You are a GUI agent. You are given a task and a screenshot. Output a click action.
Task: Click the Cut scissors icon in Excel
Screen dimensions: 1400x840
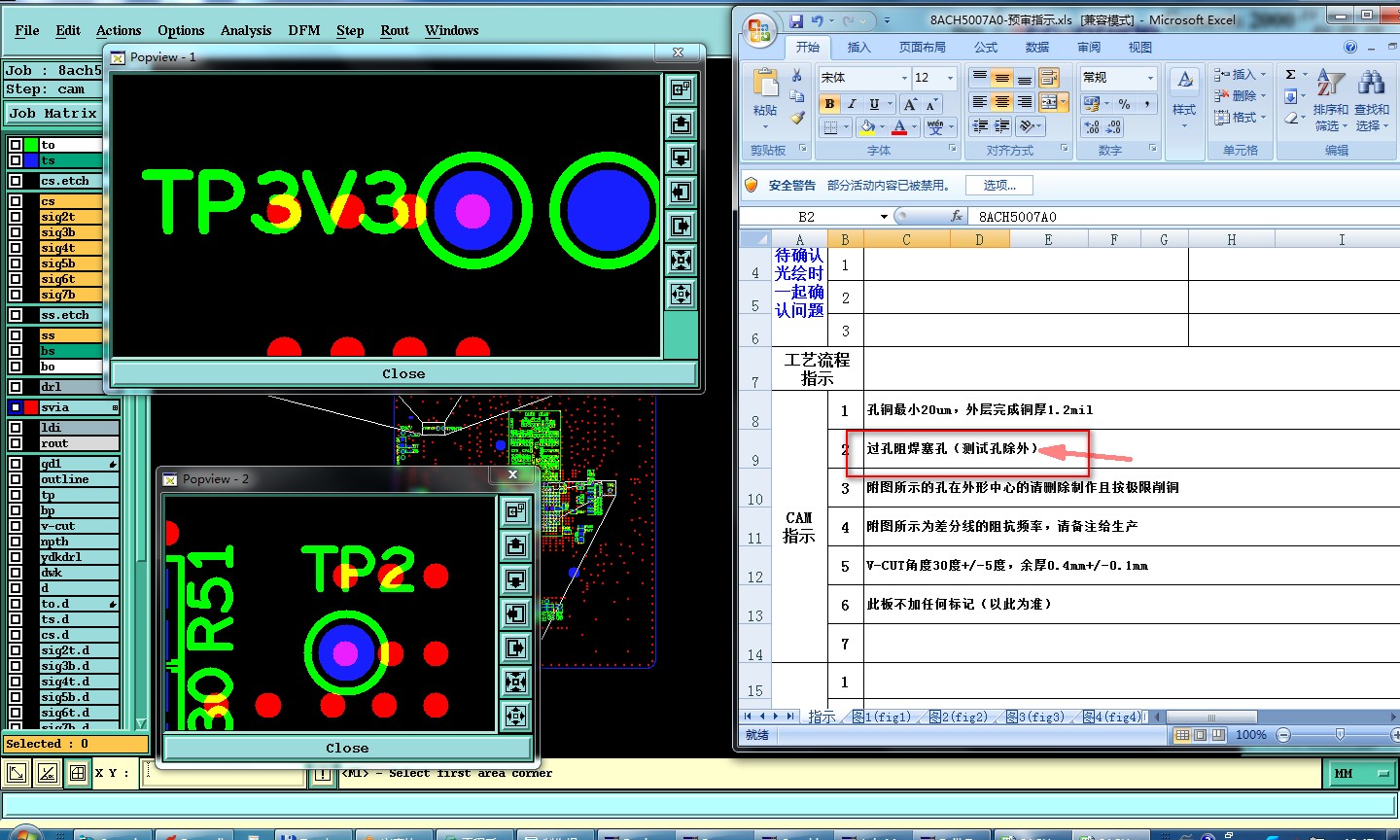click(797, 75)
